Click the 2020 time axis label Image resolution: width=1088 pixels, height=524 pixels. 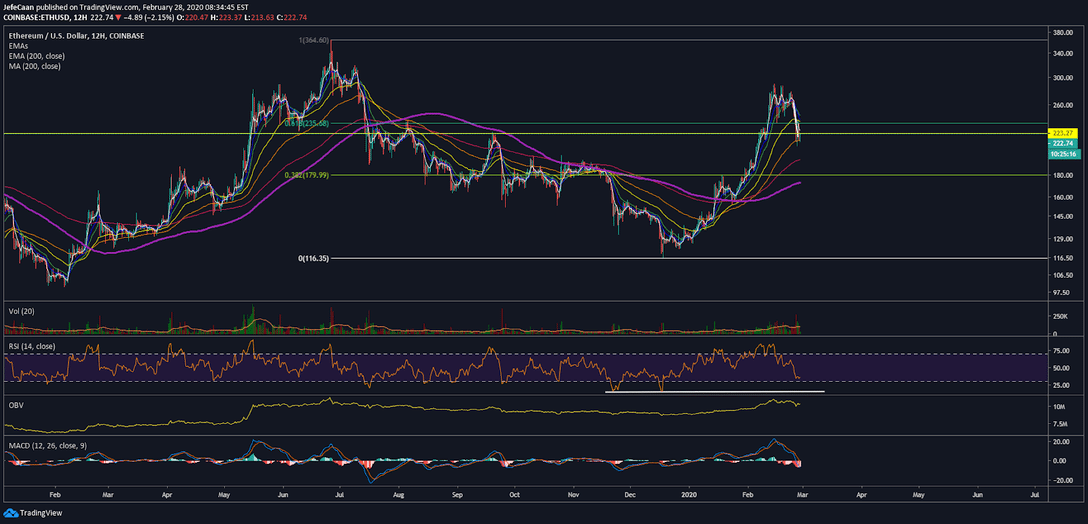click(690, 496)
